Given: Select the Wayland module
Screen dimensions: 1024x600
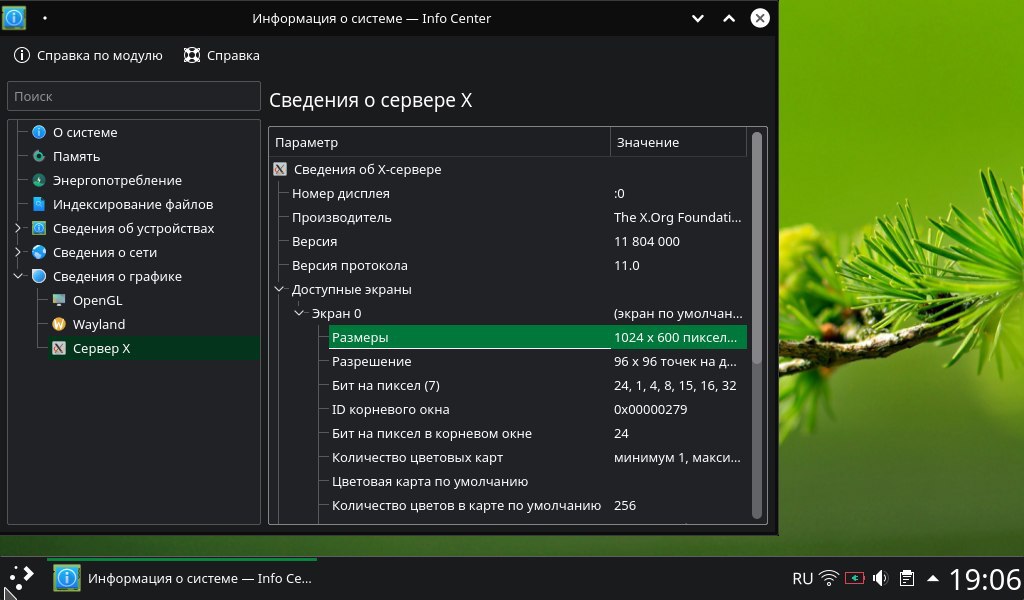Looking at the screenshot, I should pyautogui.click(x=99, y=324).
